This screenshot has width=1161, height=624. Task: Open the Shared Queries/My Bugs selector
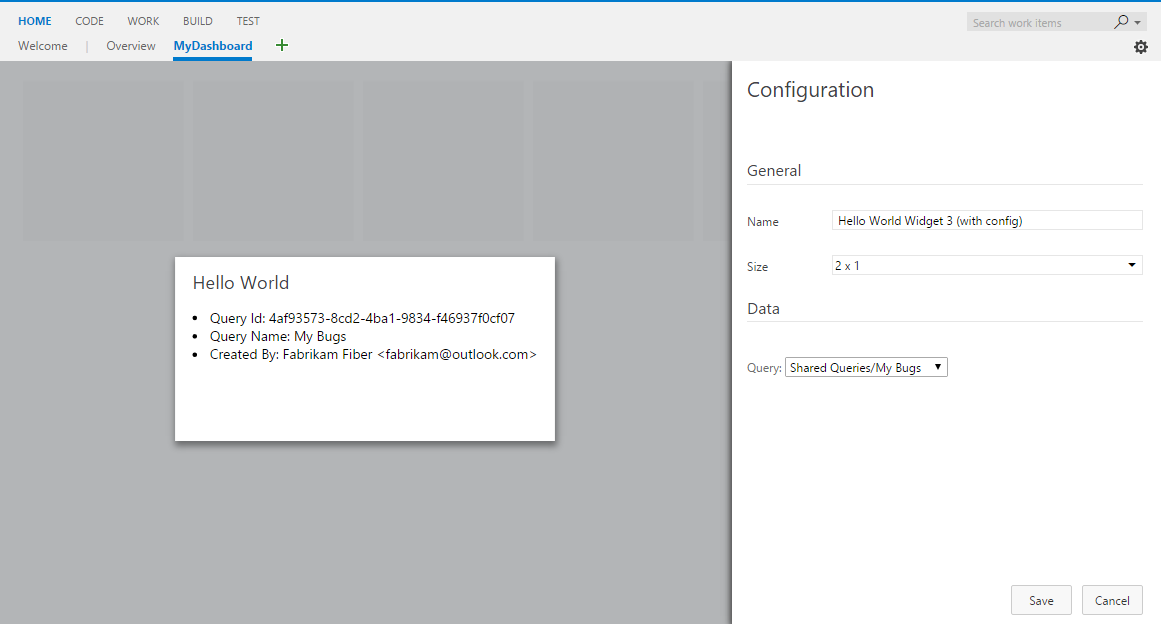865,367
